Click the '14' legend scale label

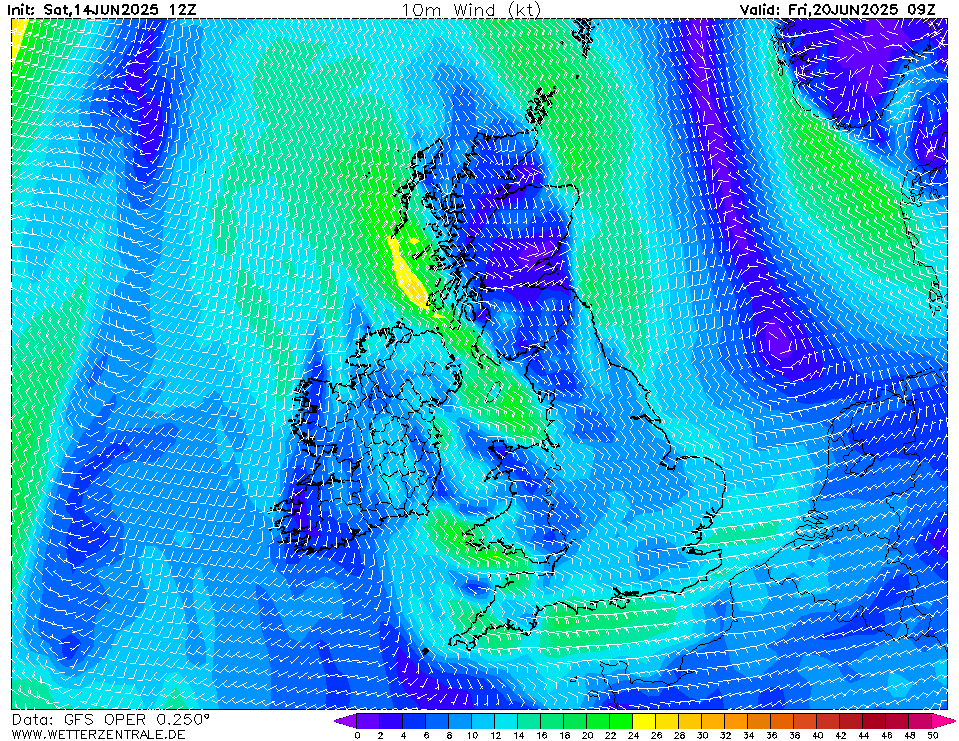(518, 735)
